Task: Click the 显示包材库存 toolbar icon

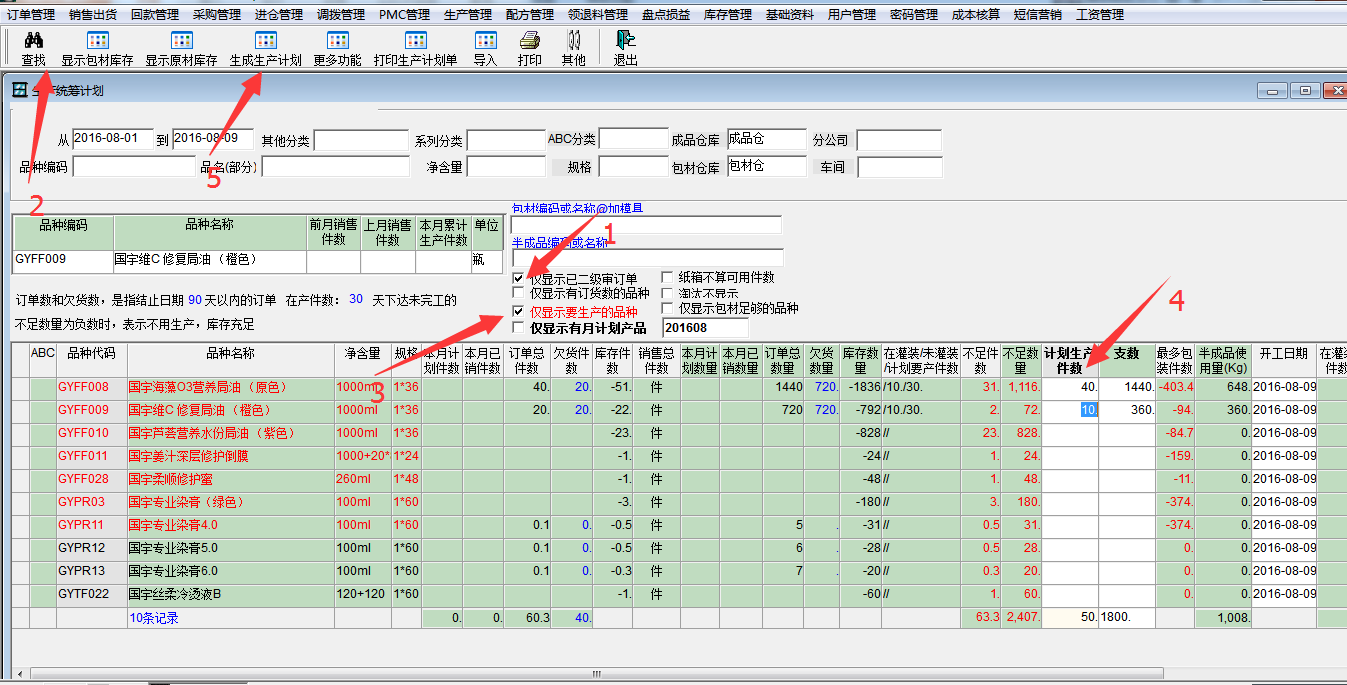Action: tap(97, 41)
